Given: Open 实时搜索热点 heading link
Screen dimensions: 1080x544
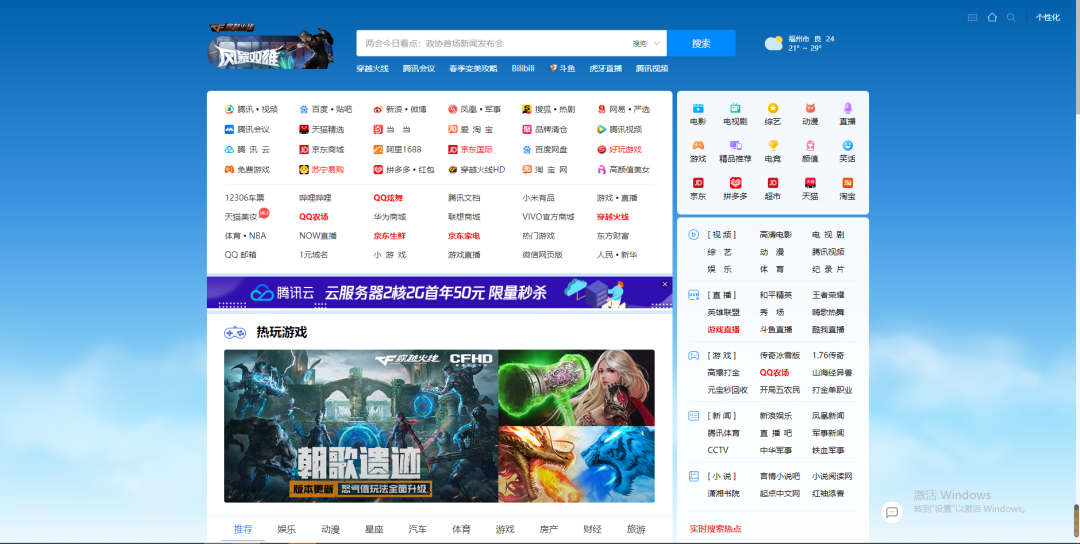Looking at the screenshot, I should tap(716, 529).
